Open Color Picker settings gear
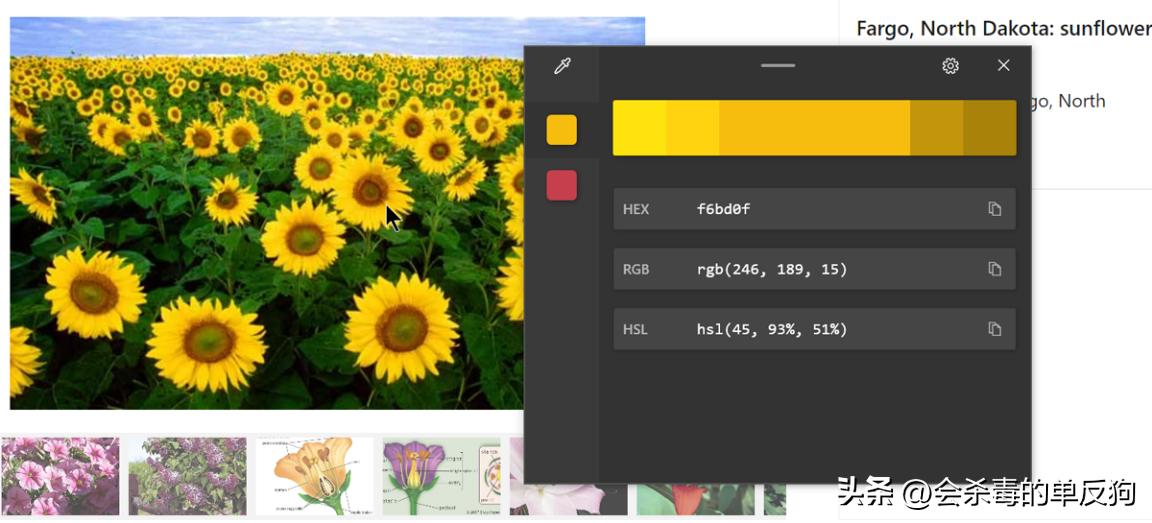Image resolution: width=1152 pixels, height=523 pixels. 950,66
